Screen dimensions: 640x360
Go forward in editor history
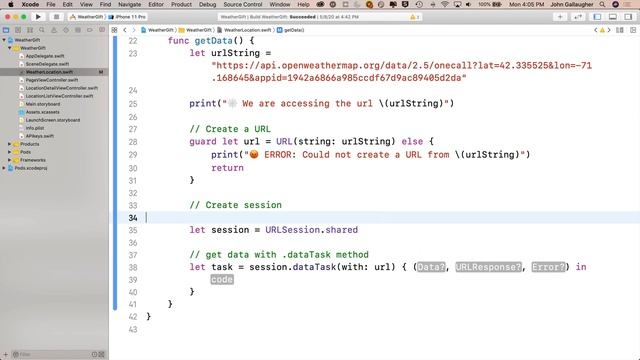133,30
